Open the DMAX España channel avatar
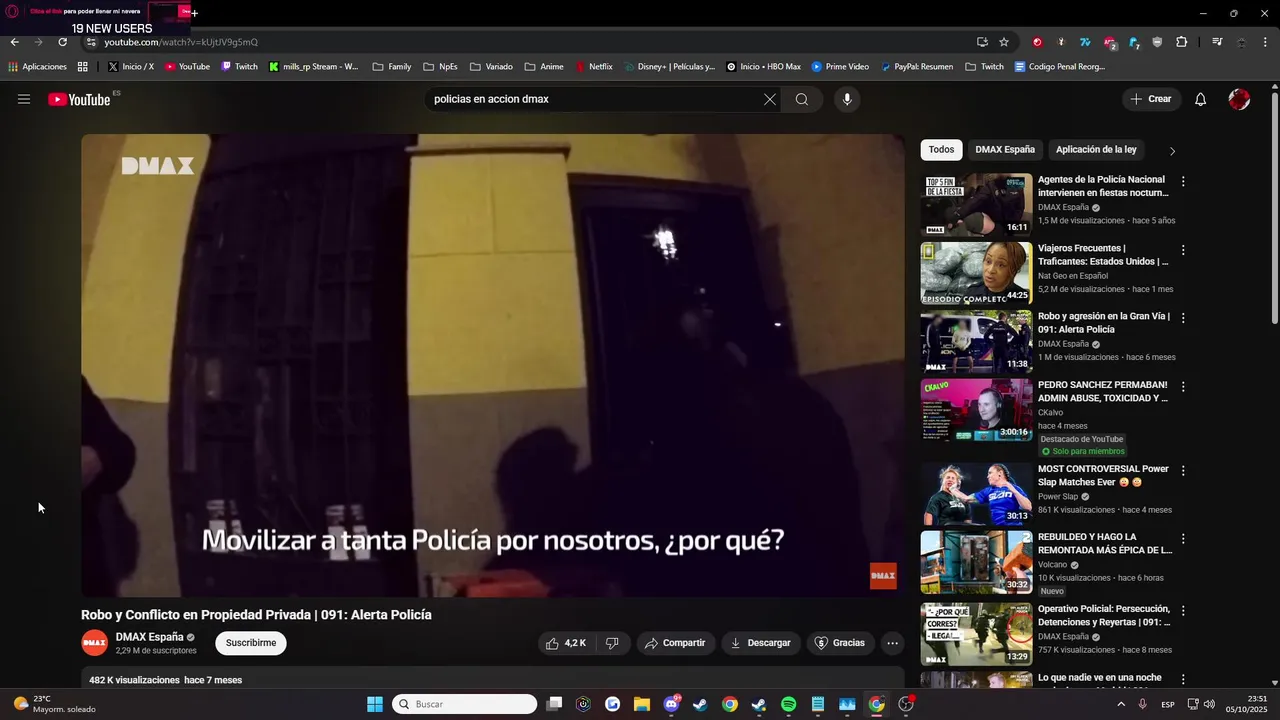 [95, 643]
